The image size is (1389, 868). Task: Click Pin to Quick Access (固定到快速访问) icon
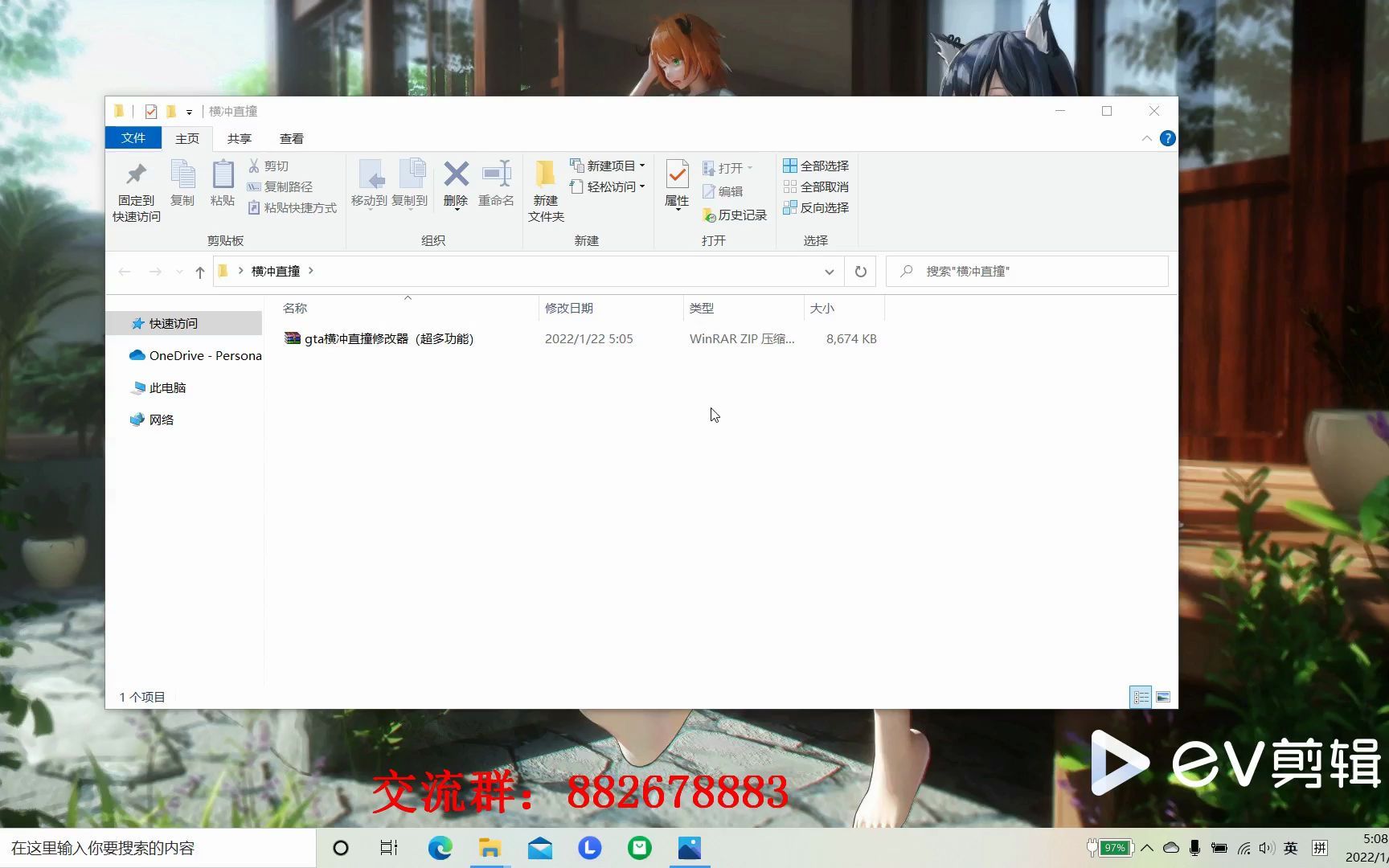coord(136,174)
